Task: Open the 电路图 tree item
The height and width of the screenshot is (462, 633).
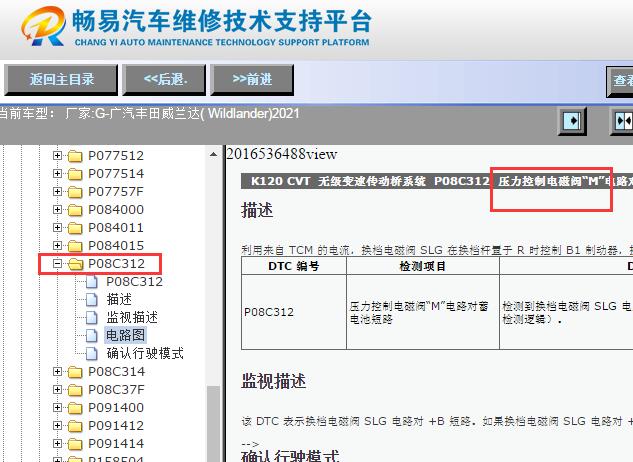Action: tap(125, 335)
